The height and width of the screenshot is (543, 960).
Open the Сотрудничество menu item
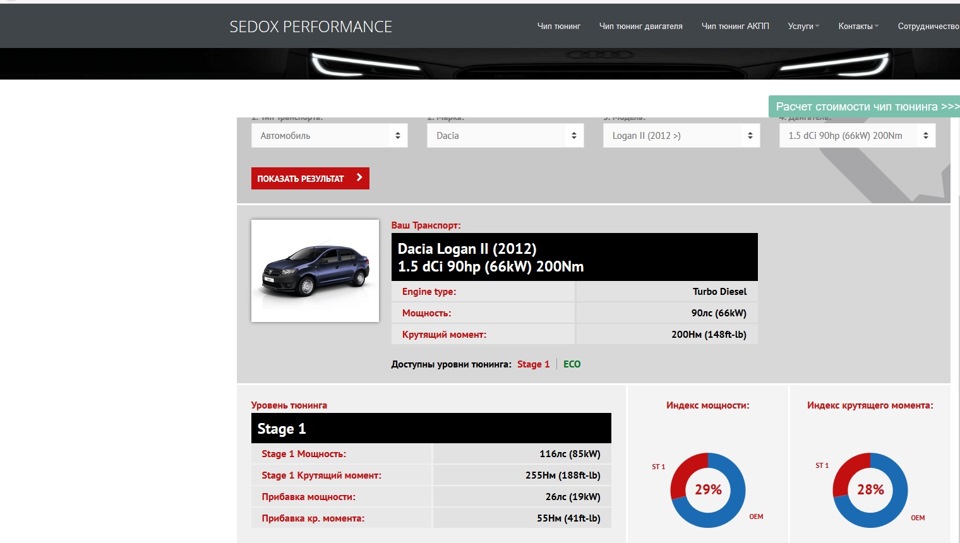click(x=928, y=26)
